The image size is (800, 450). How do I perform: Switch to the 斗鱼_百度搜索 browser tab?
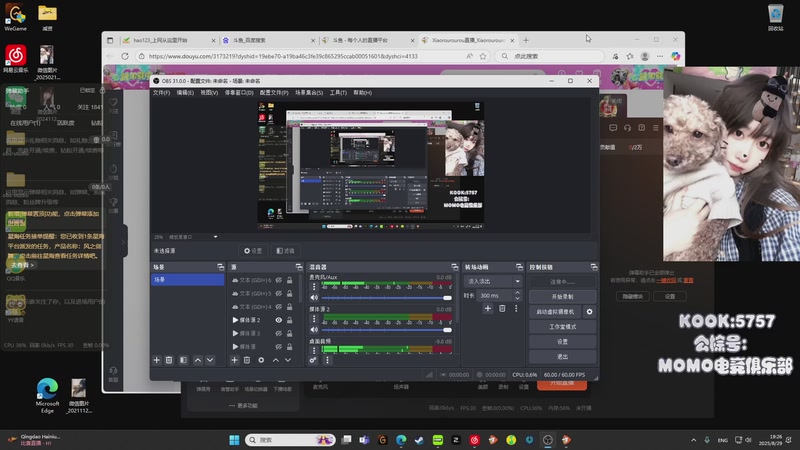pos(268,40)
